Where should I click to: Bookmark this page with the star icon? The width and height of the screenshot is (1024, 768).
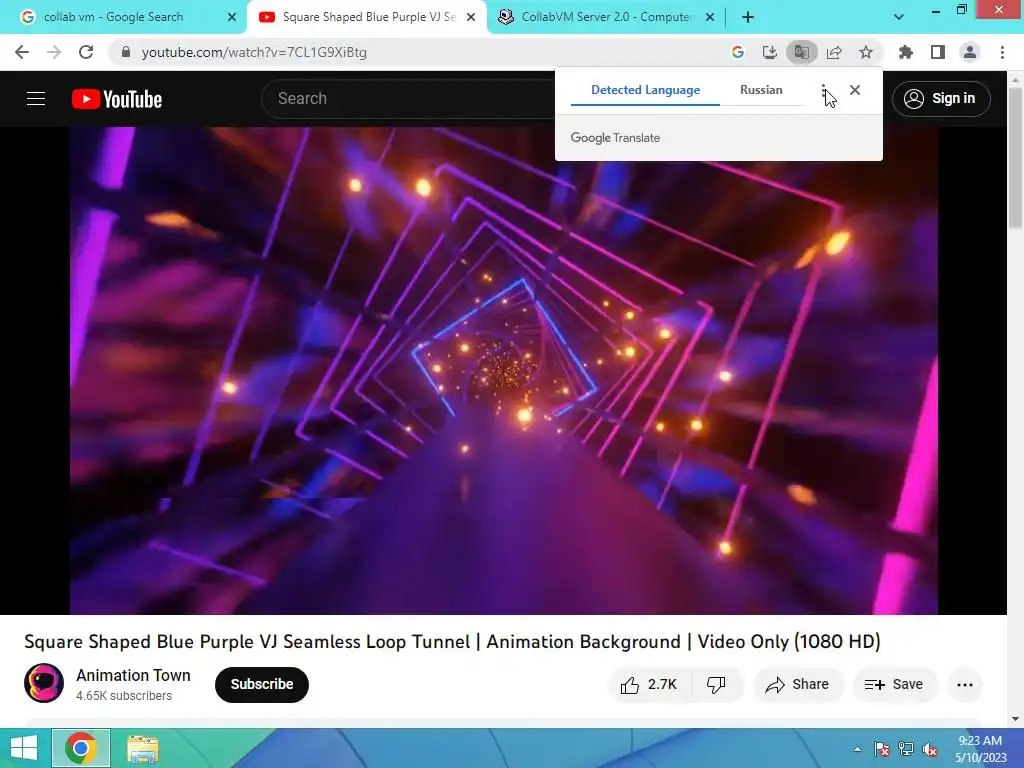[866, 52]
